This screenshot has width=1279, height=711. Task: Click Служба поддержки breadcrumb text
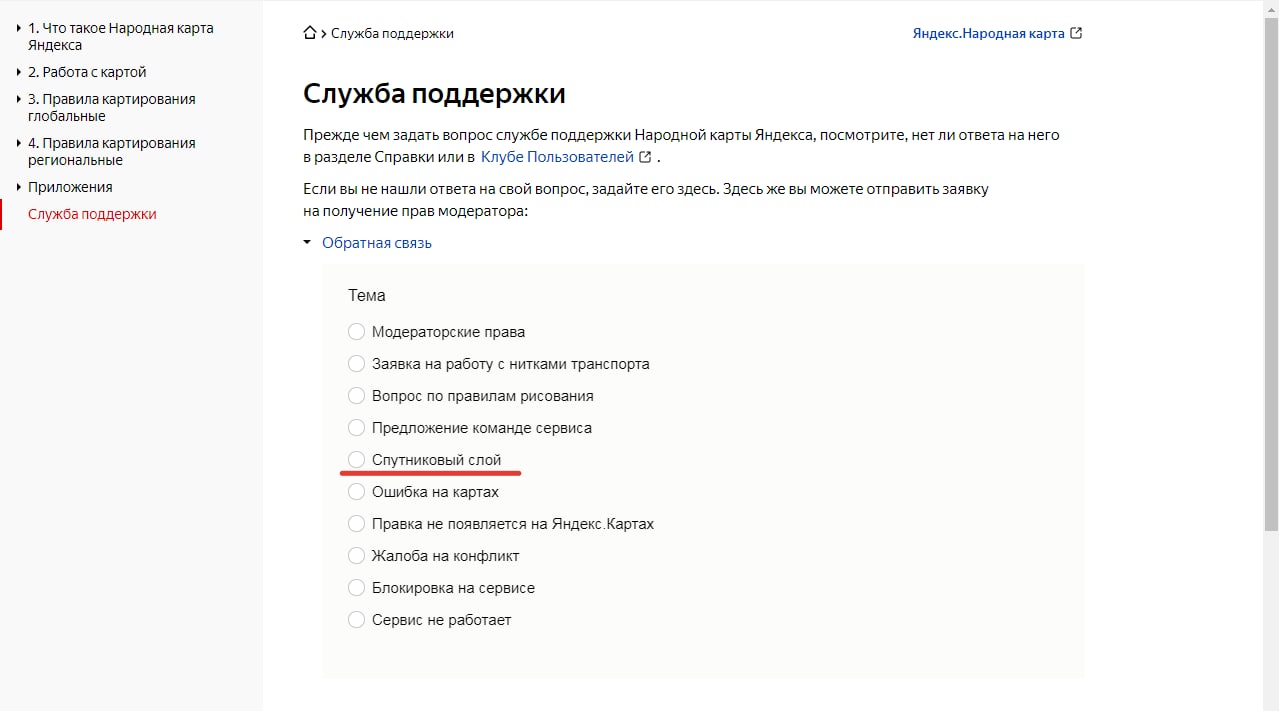point(392,33)
